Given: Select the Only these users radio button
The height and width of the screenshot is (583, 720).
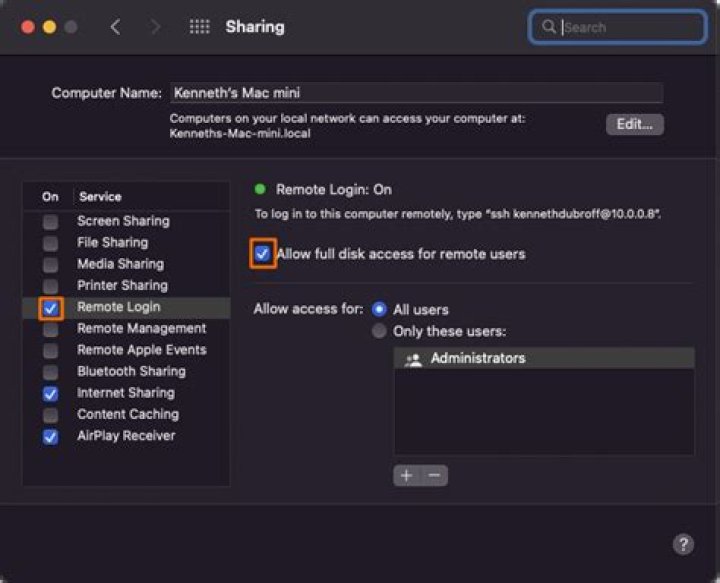Looking at the screenshot, I should coord(379,331).
